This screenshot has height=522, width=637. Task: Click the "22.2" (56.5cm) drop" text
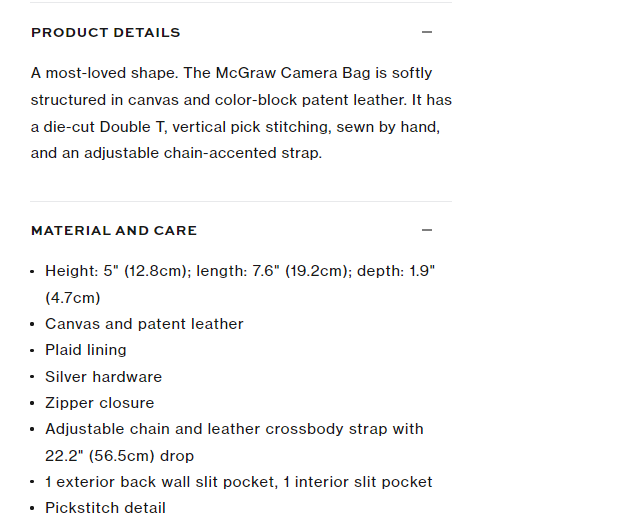[x=120, y=455]
